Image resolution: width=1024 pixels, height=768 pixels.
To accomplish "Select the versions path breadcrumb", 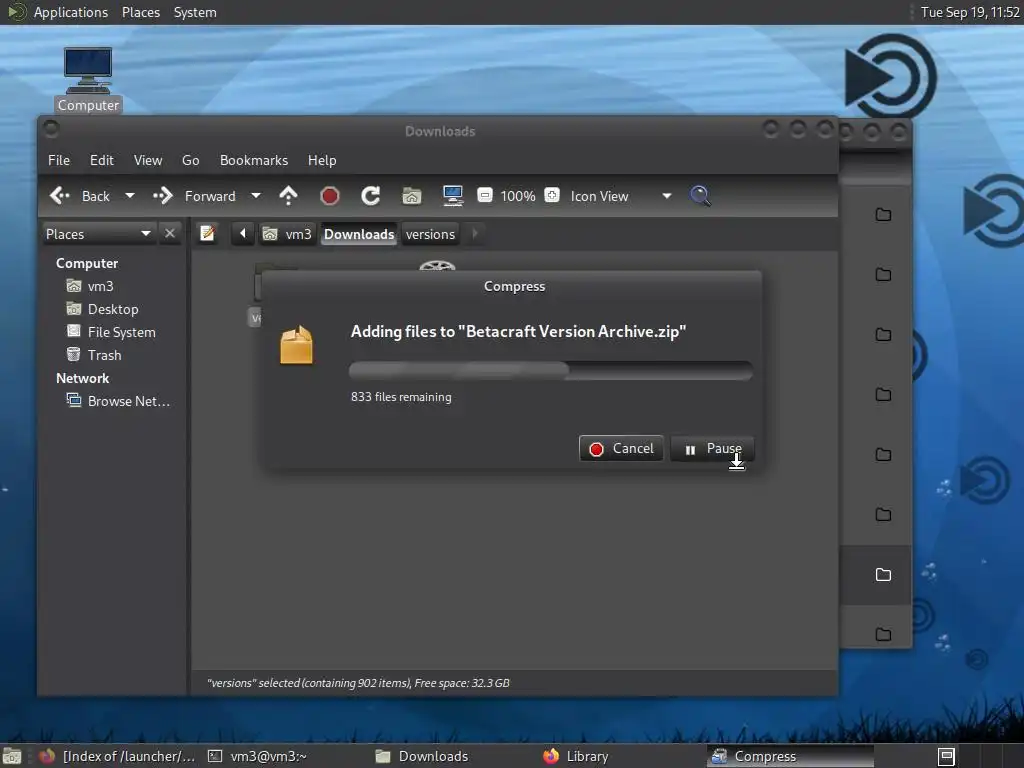I will click(x=430, y=234).
